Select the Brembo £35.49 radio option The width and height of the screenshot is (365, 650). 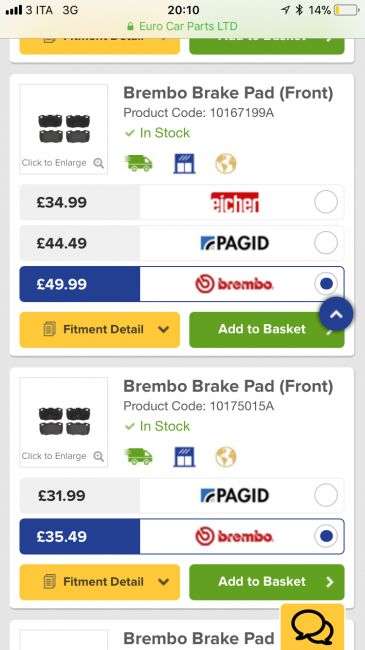[x=326, y=536]
